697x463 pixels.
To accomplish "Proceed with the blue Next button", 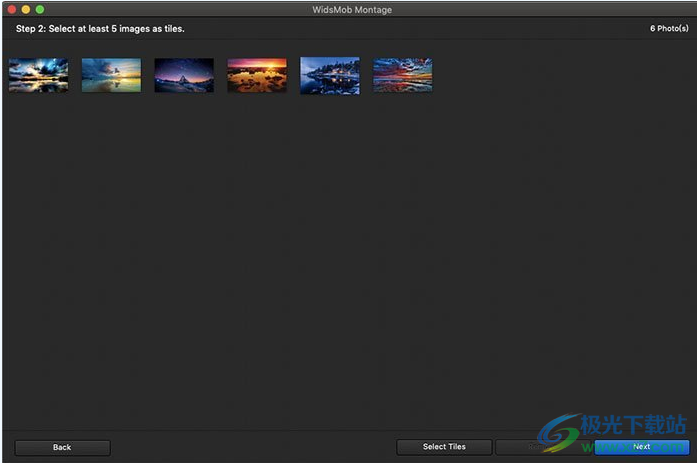I will coord(641,447).
